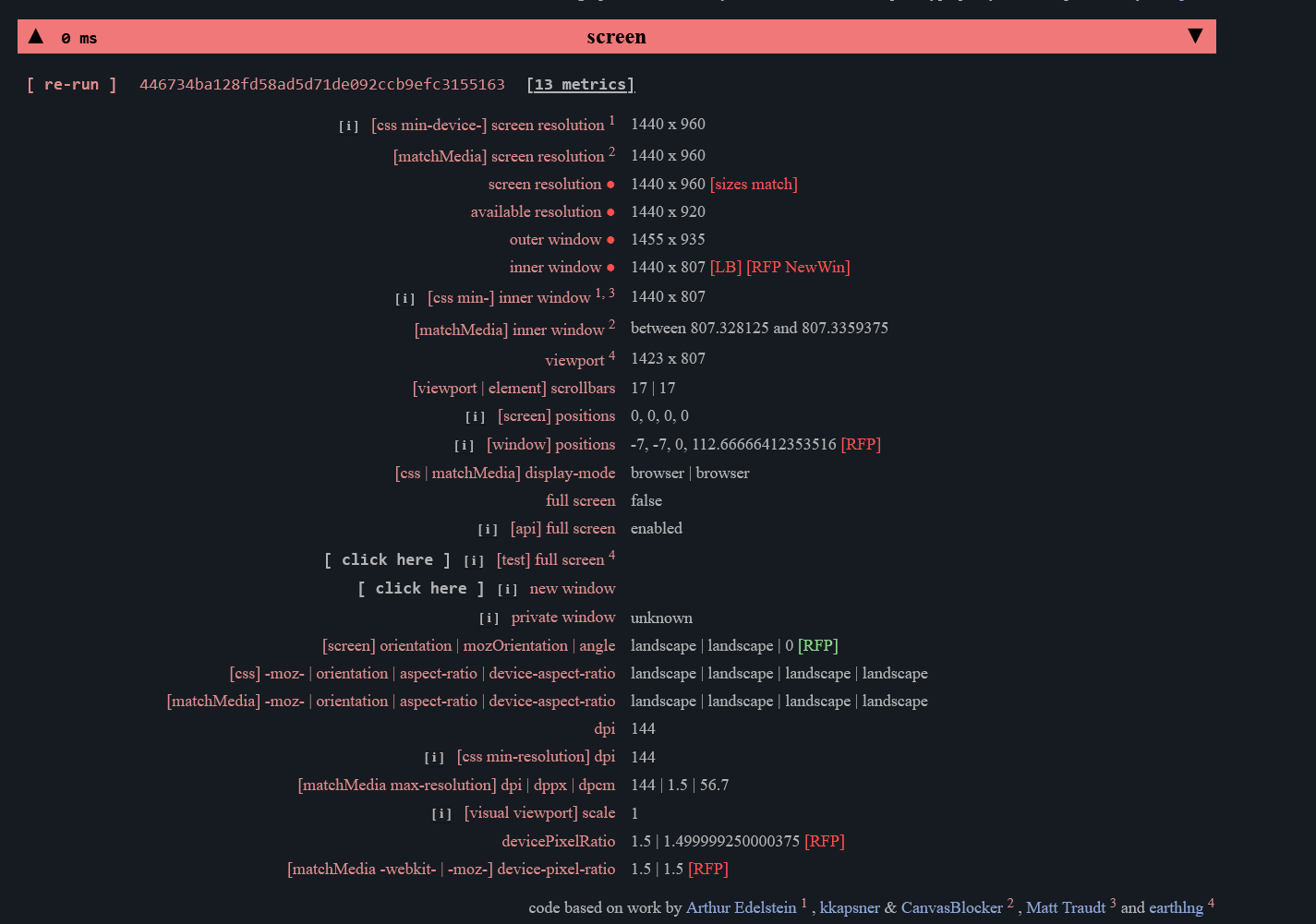Expand the next section via the down triangle

[x=1196, y=36]
